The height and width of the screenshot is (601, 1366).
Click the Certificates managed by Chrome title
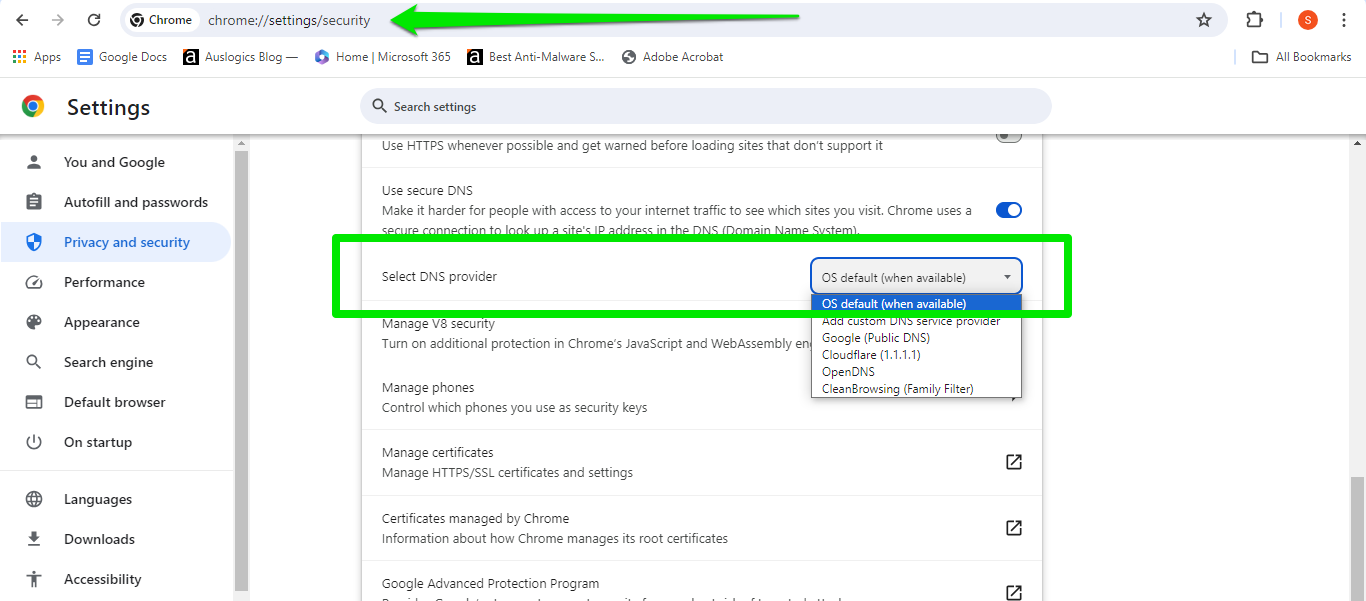(x=475, y=519)
